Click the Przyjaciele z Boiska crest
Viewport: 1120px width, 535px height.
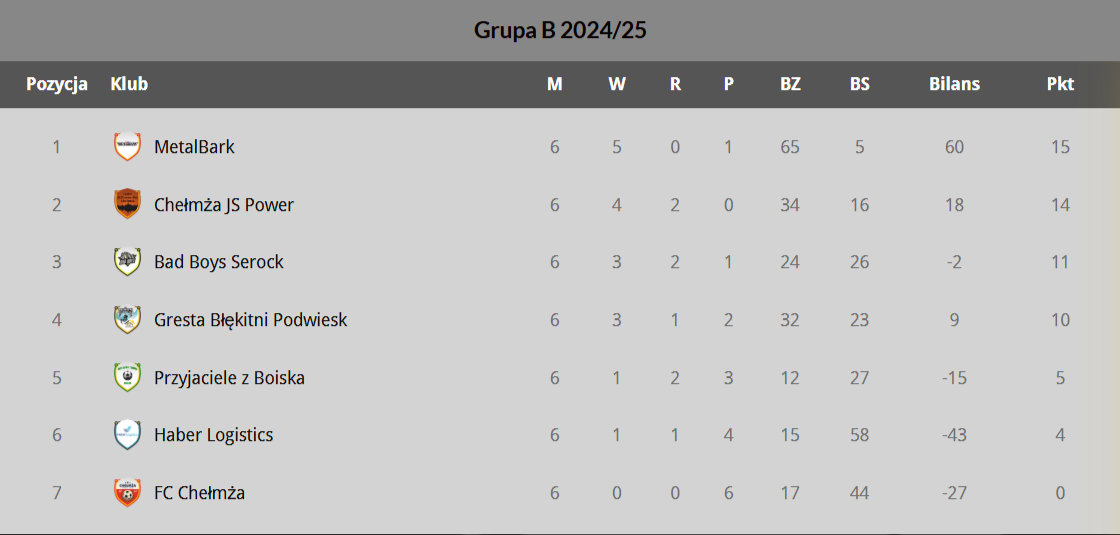pyautogui.click(x=127, y=377)
